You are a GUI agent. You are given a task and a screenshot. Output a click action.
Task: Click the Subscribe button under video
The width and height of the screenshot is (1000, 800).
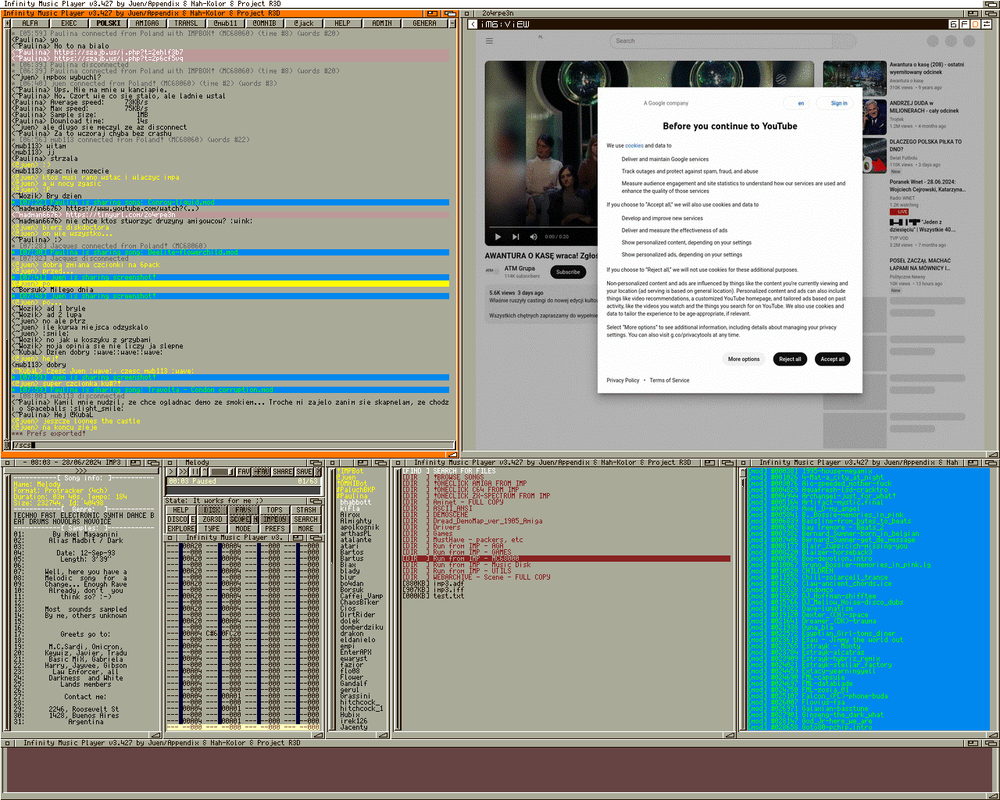click(x=568, y=272)
